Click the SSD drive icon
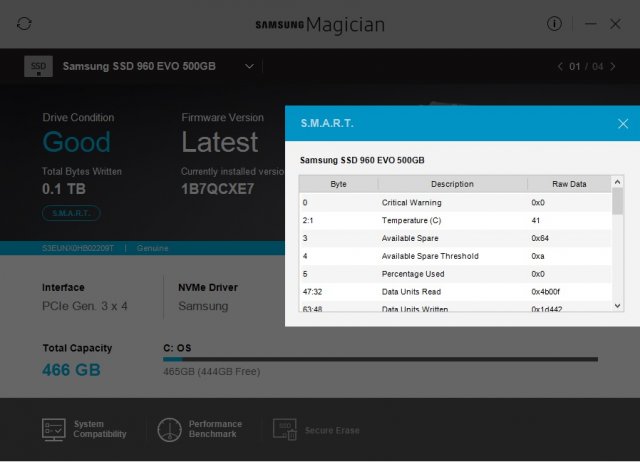 coord(38,66)
